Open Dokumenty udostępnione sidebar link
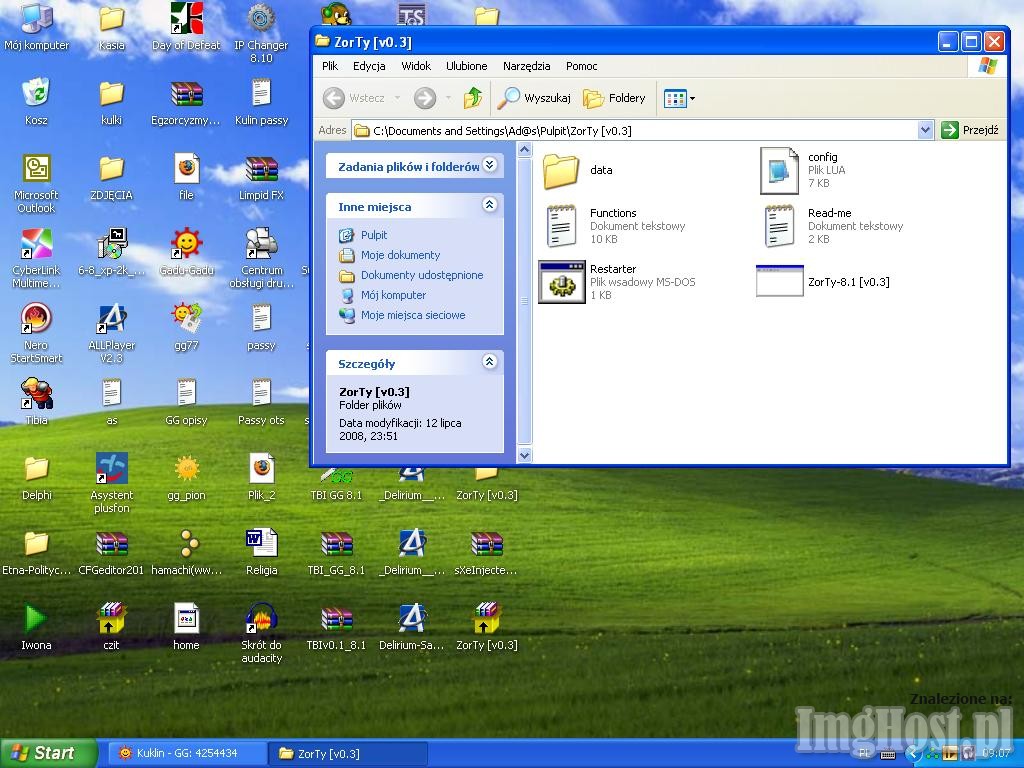The height and width of the screenshot is (768, 1024). [x=422, y=275]
